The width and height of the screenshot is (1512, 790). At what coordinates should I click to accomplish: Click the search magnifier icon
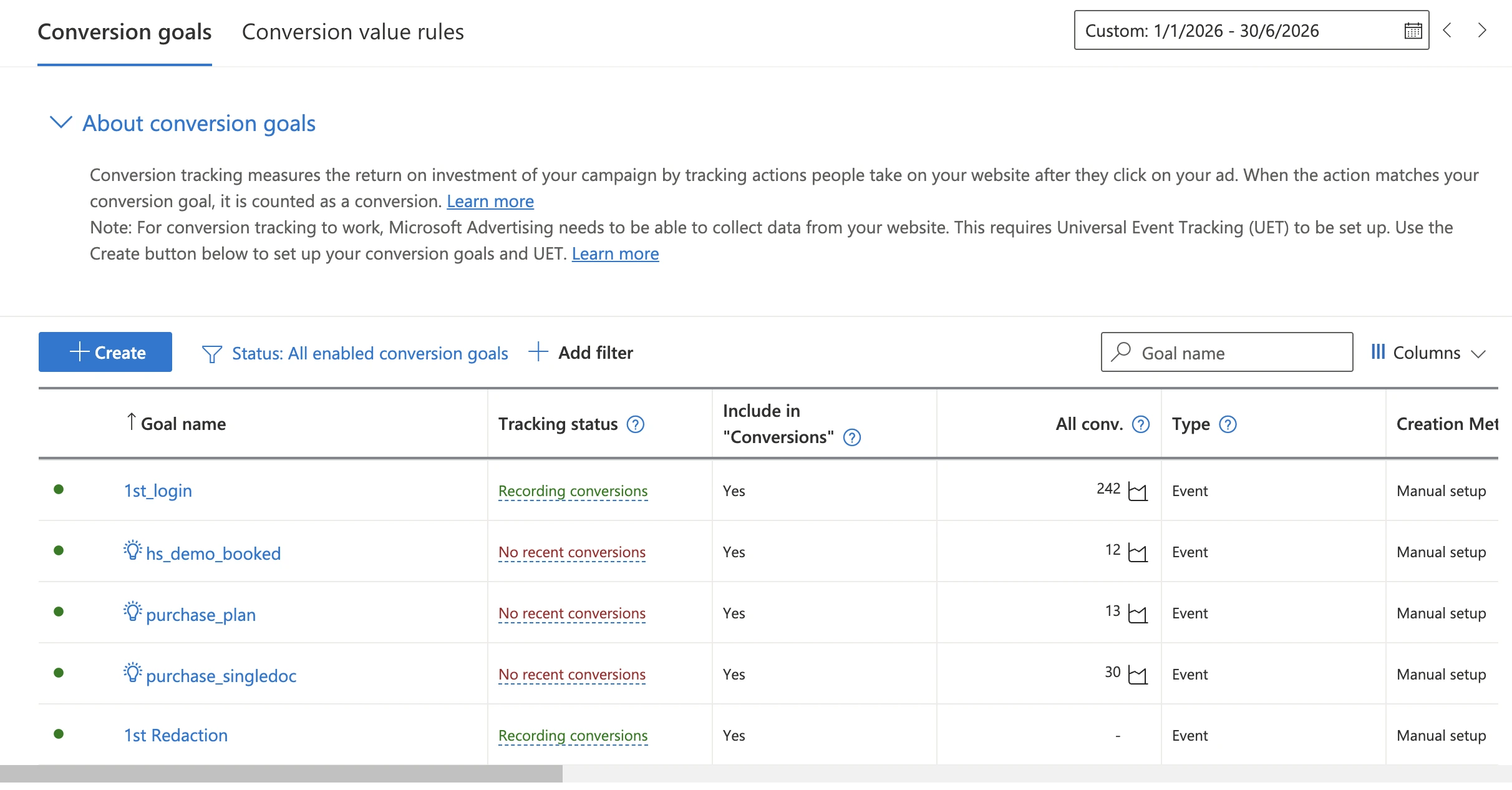coord(1121,352)
